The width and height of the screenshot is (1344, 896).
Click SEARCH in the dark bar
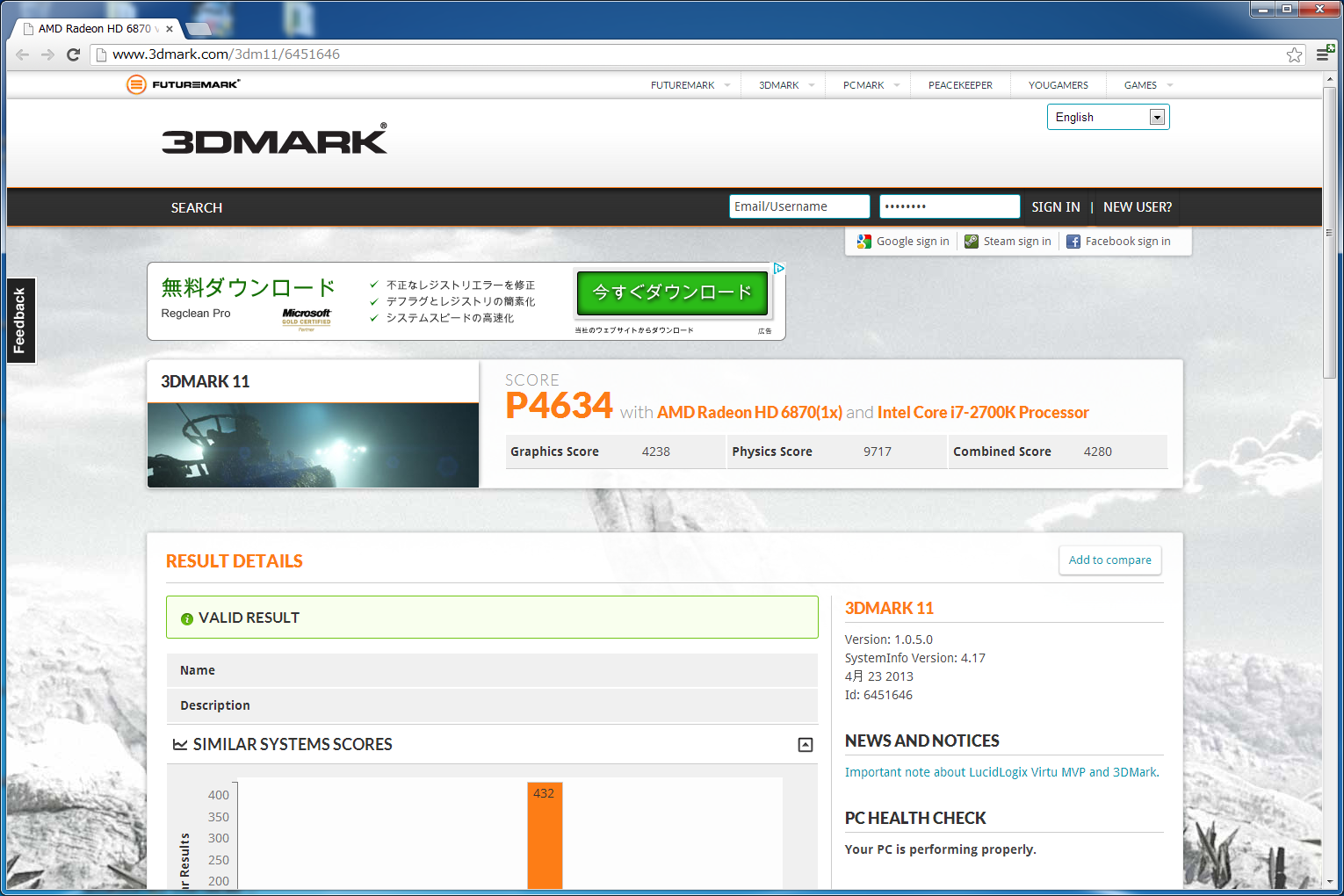coord(197,207)
